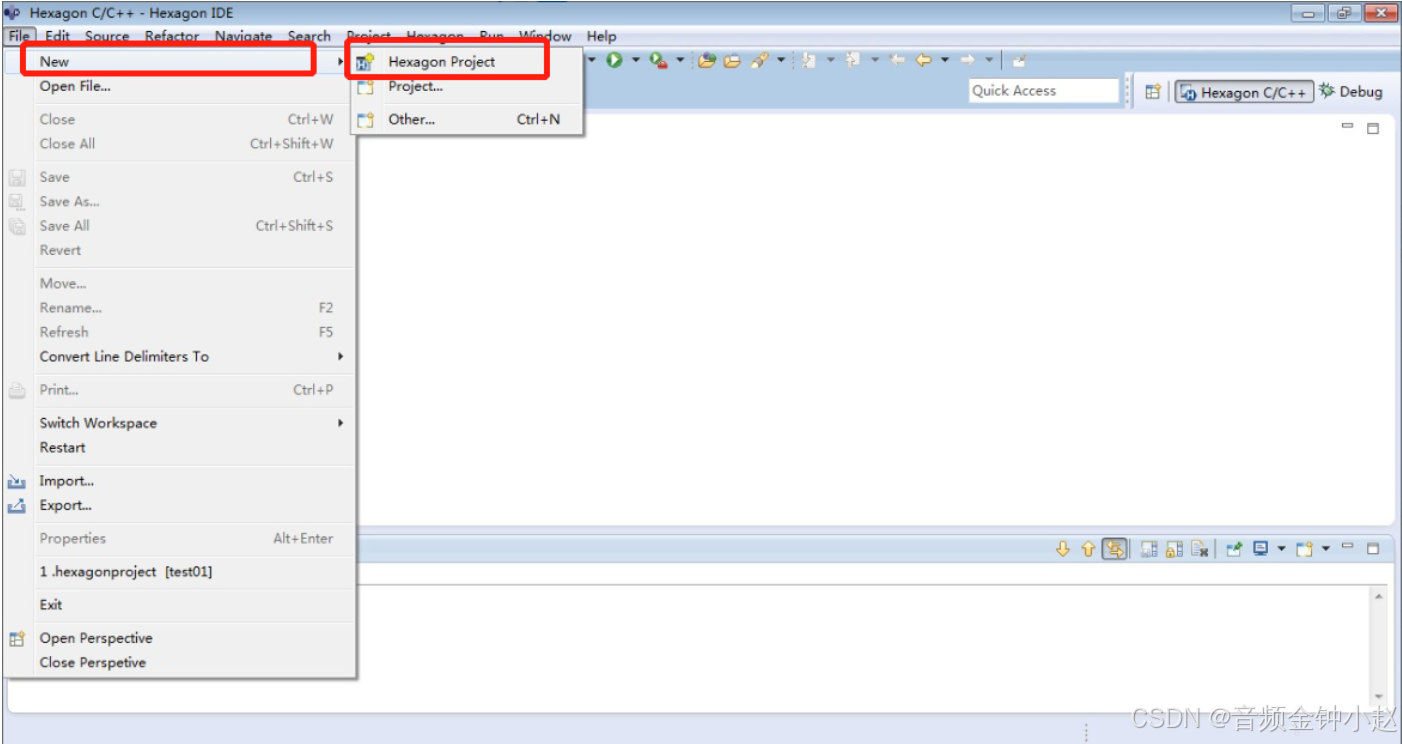Click the console scrollbar down arrow
This screenshot has height=744, width=1402.
pos(1379,697)
